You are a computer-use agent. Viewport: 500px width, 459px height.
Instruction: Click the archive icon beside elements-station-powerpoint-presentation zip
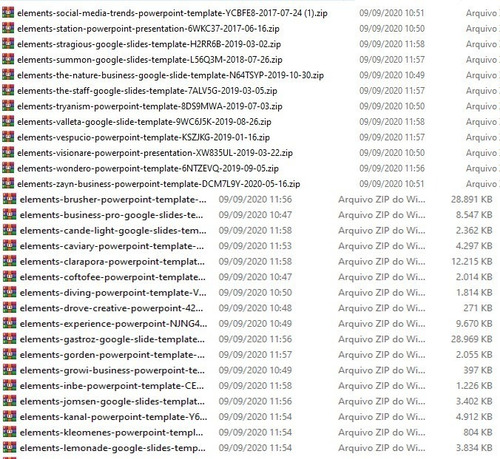click(x=8, y=28)
